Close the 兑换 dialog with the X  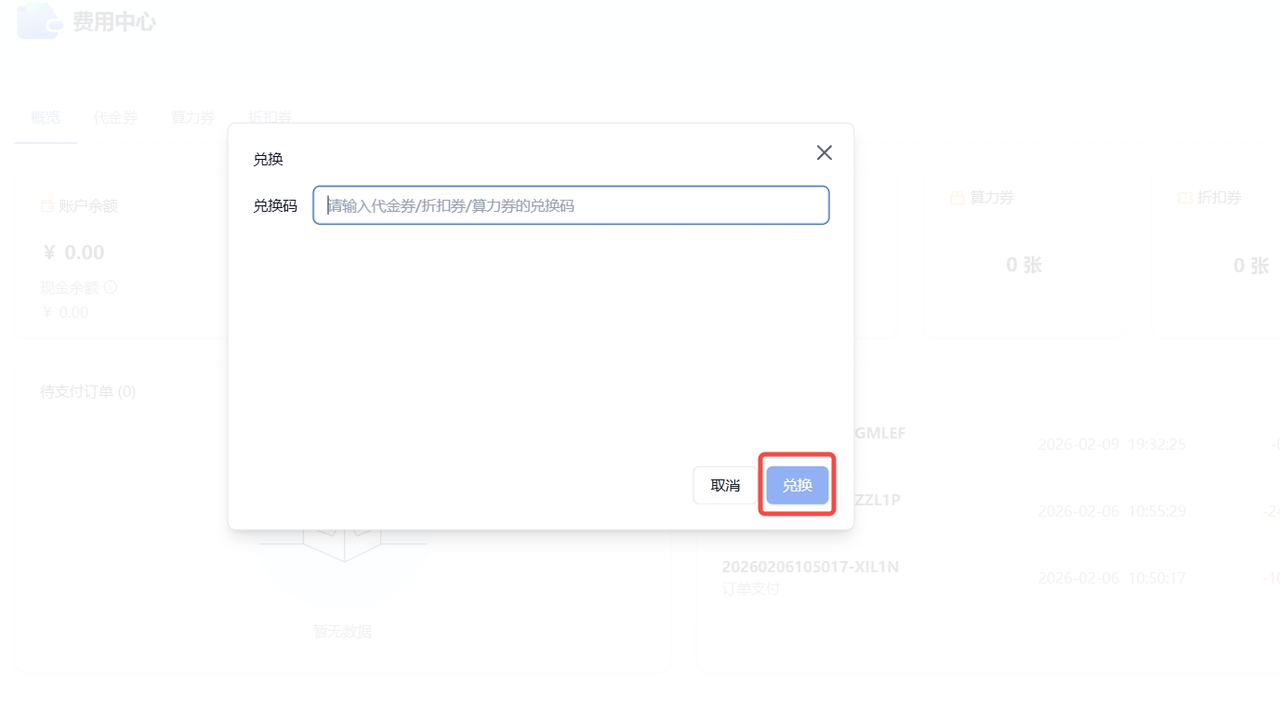pyautogui.click(x=824, y=153)
